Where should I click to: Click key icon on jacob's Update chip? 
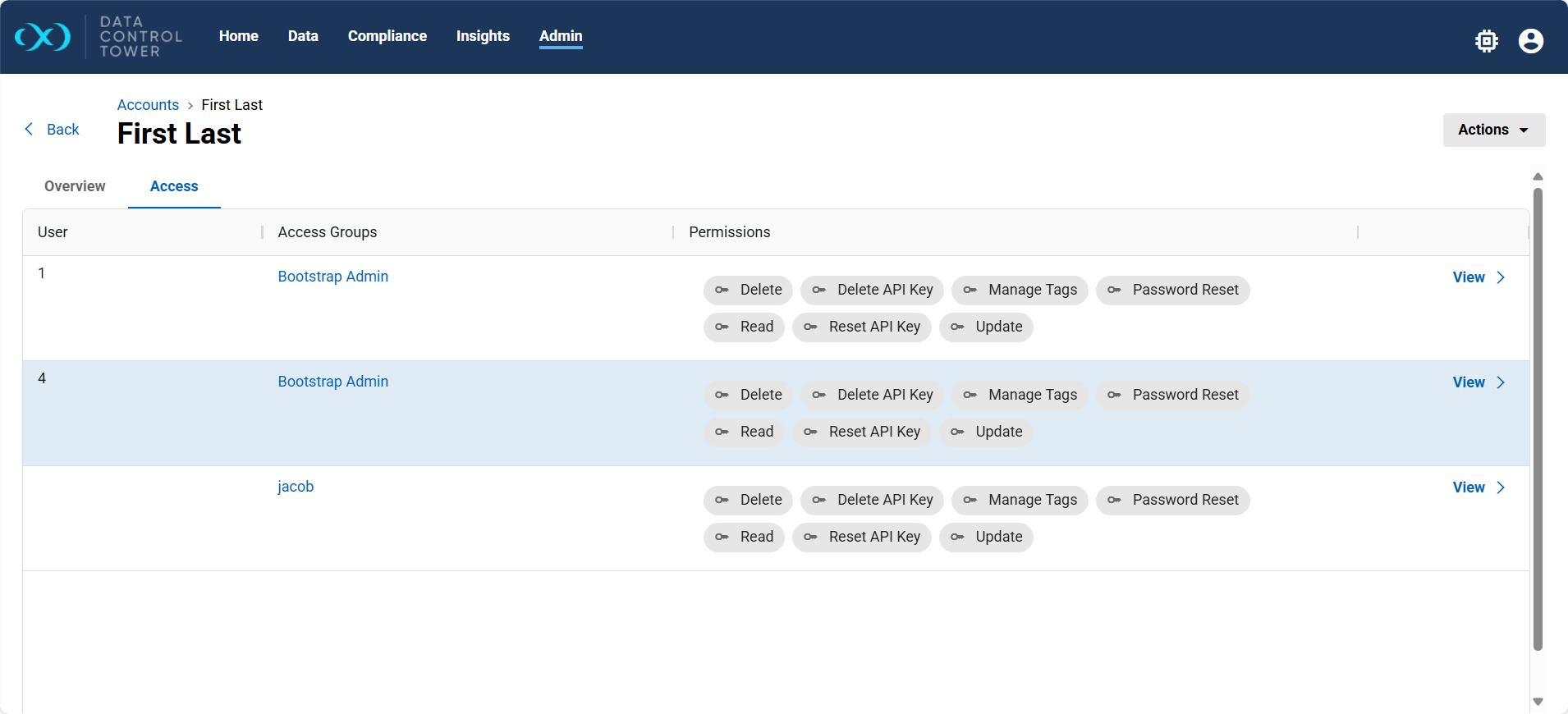957,538
